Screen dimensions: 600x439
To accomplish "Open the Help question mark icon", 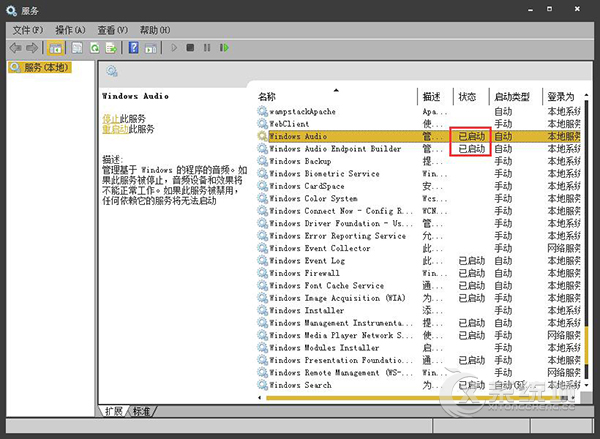I will [134, 48].
